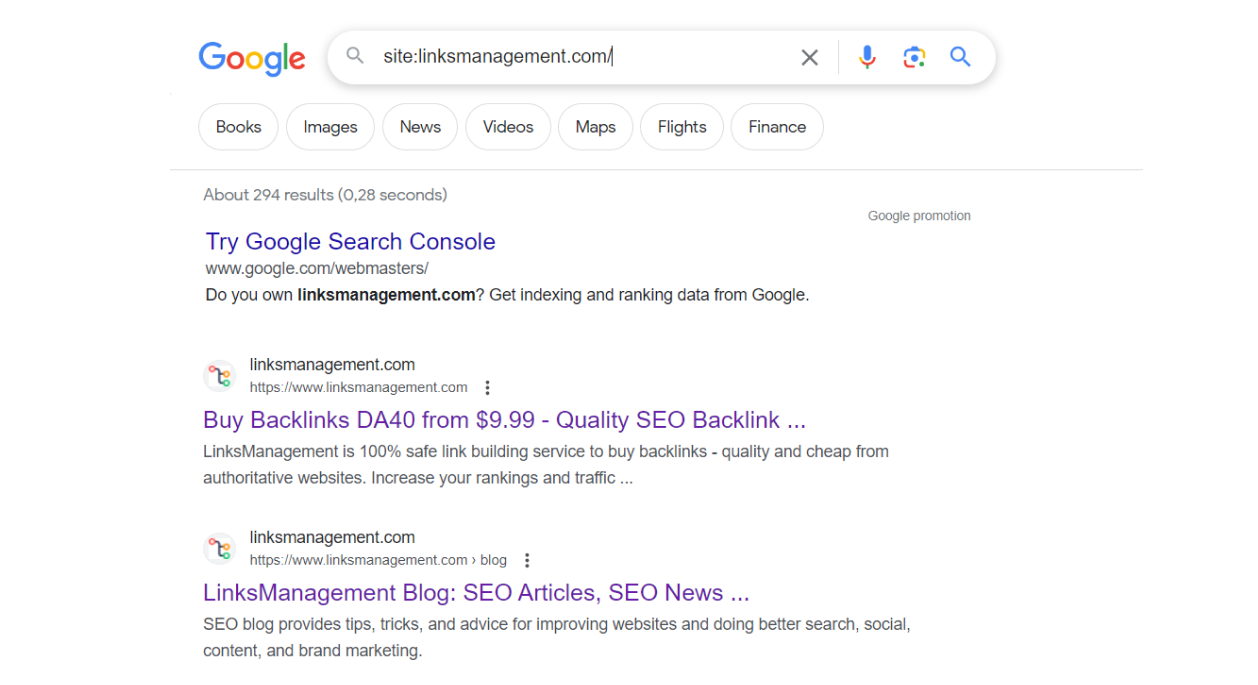The width and height of the screenshot is (1258, 685).
Task: Start voice search with the microphone icon
Action: (x=867, y=57)
